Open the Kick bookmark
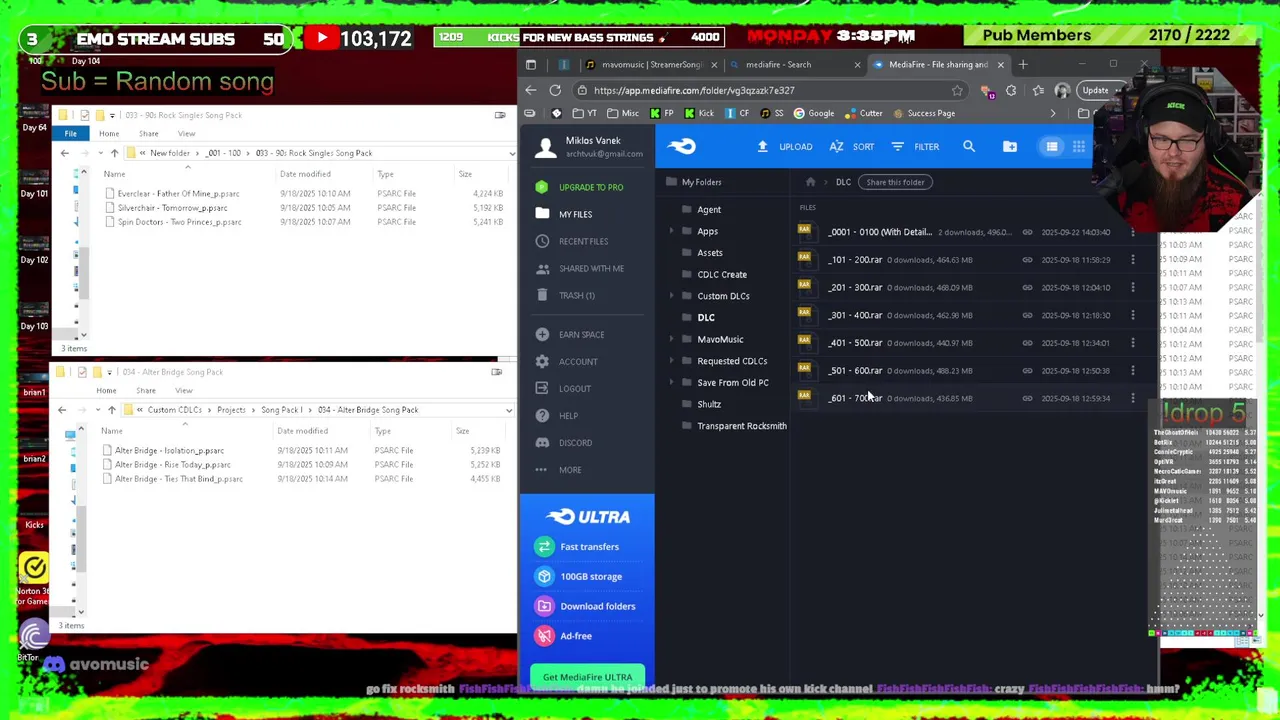The image size is (1280, 720). pos(699,113)
